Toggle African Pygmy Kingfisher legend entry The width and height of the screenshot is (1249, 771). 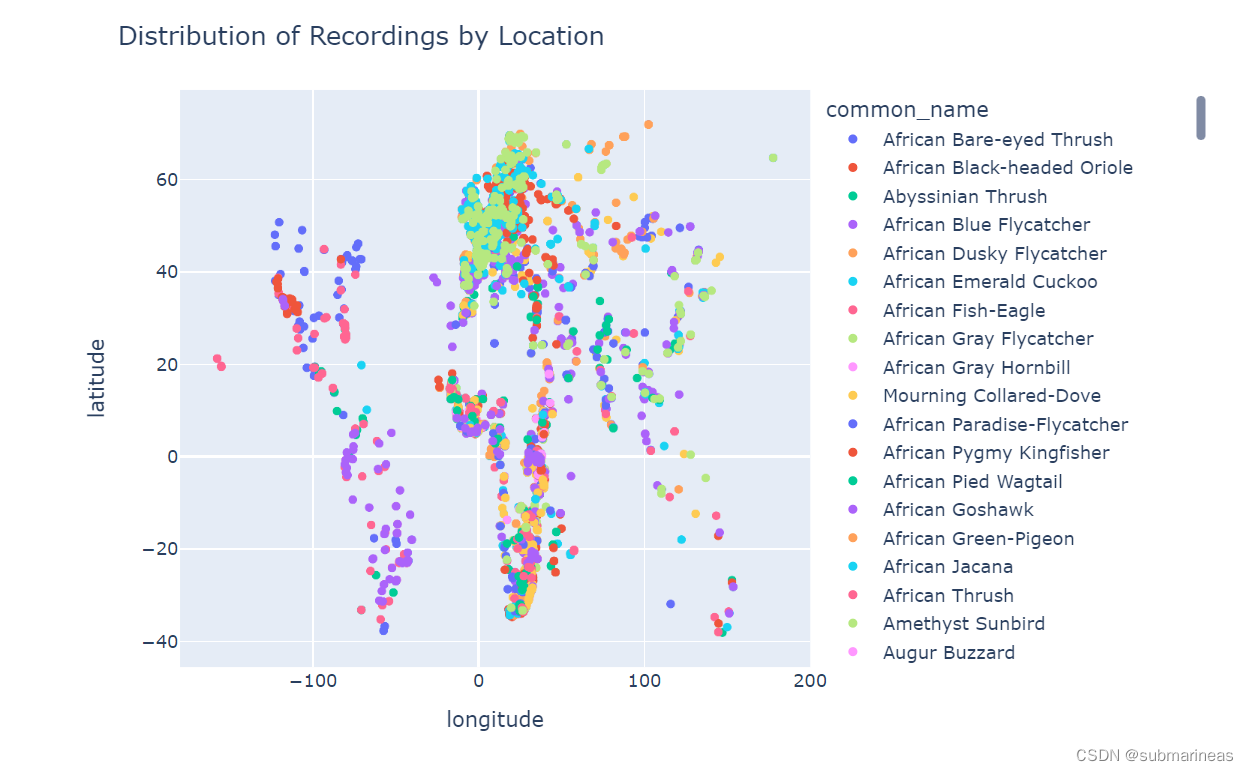point(978,453)
